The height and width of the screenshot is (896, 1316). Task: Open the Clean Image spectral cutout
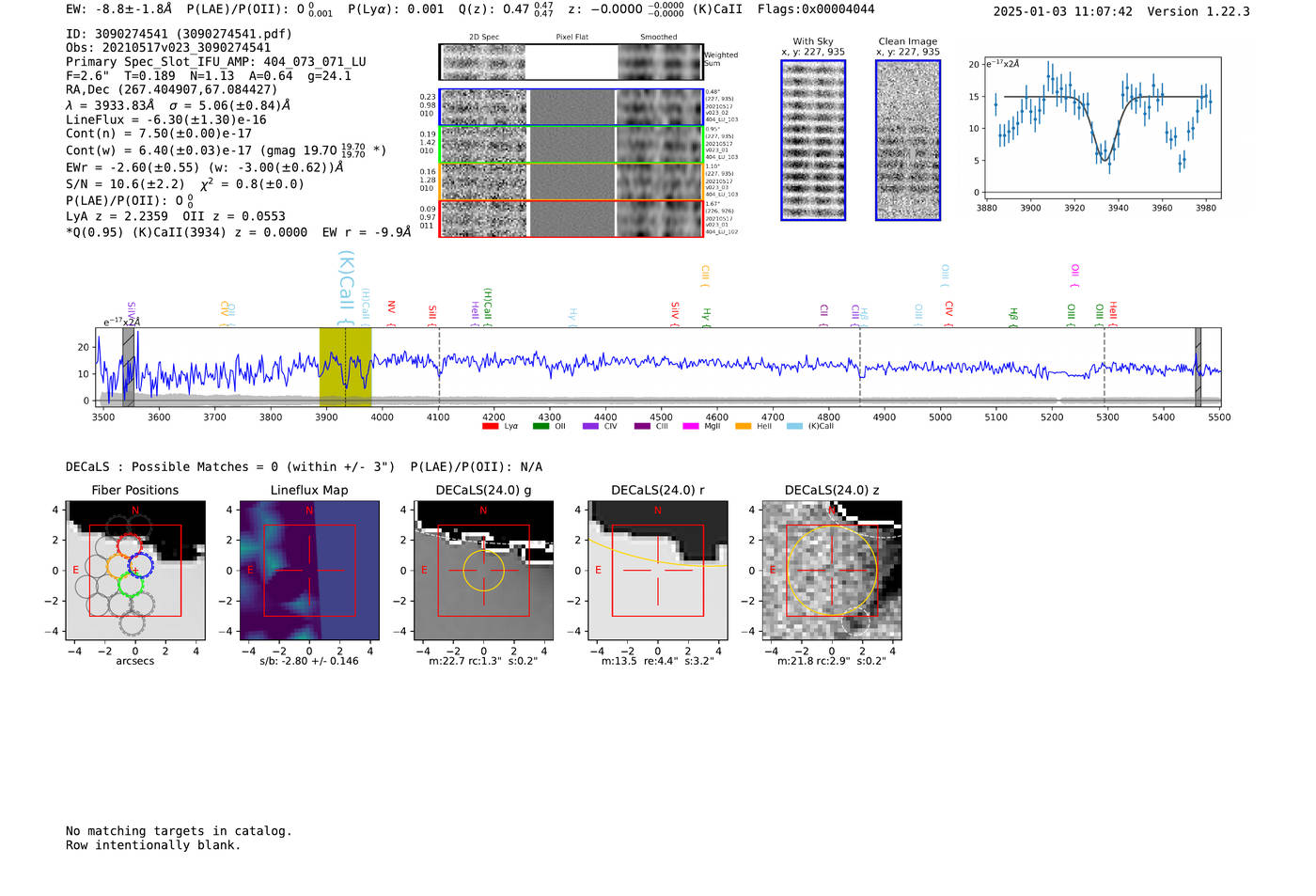pos(908,140)
